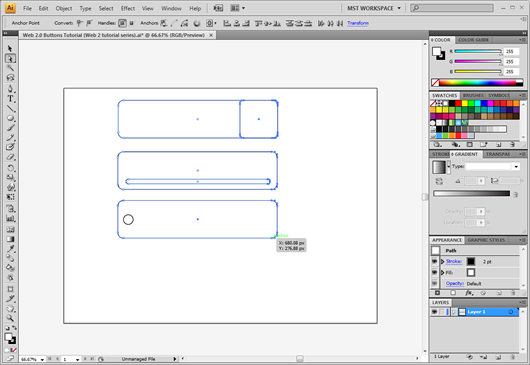The width and height of the screenshot is (530, 365).
Task: Click the Stroke link in Appearance
Action: tap(454, 261)
